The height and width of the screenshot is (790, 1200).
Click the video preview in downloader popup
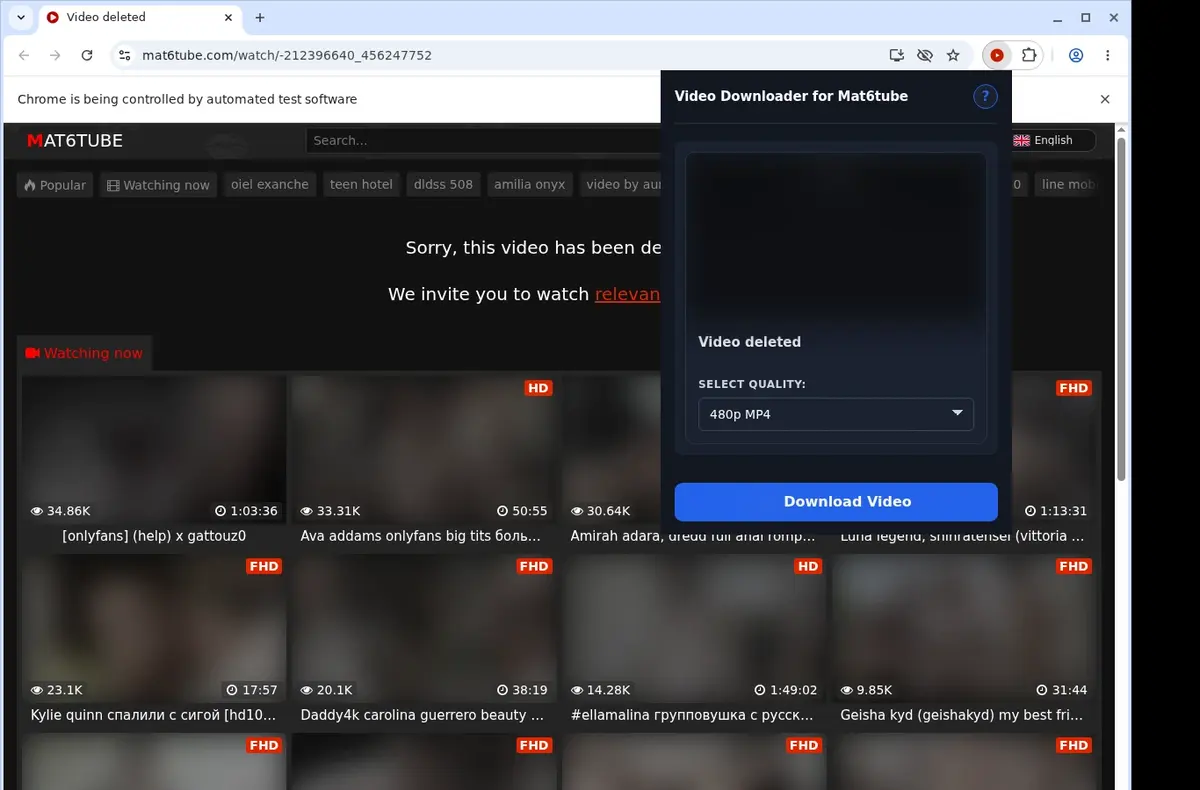(836, 238)
